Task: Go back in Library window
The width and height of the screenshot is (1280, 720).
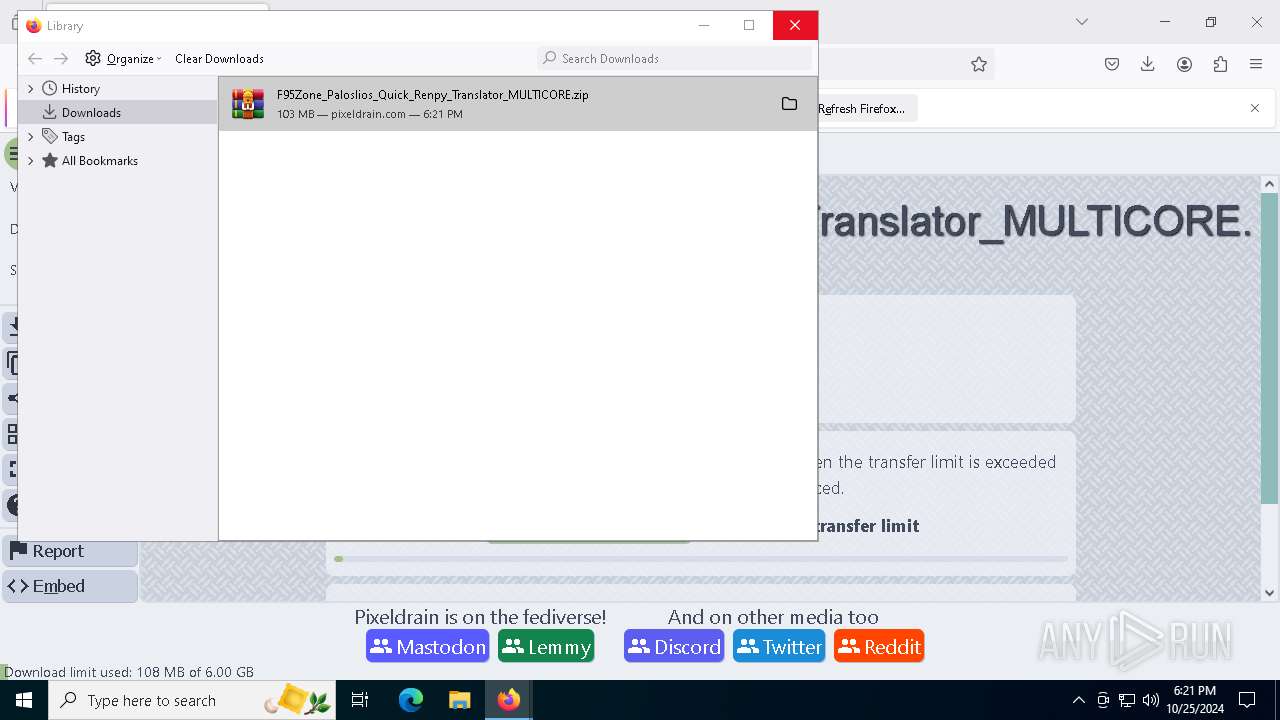Action: [35, 58]
